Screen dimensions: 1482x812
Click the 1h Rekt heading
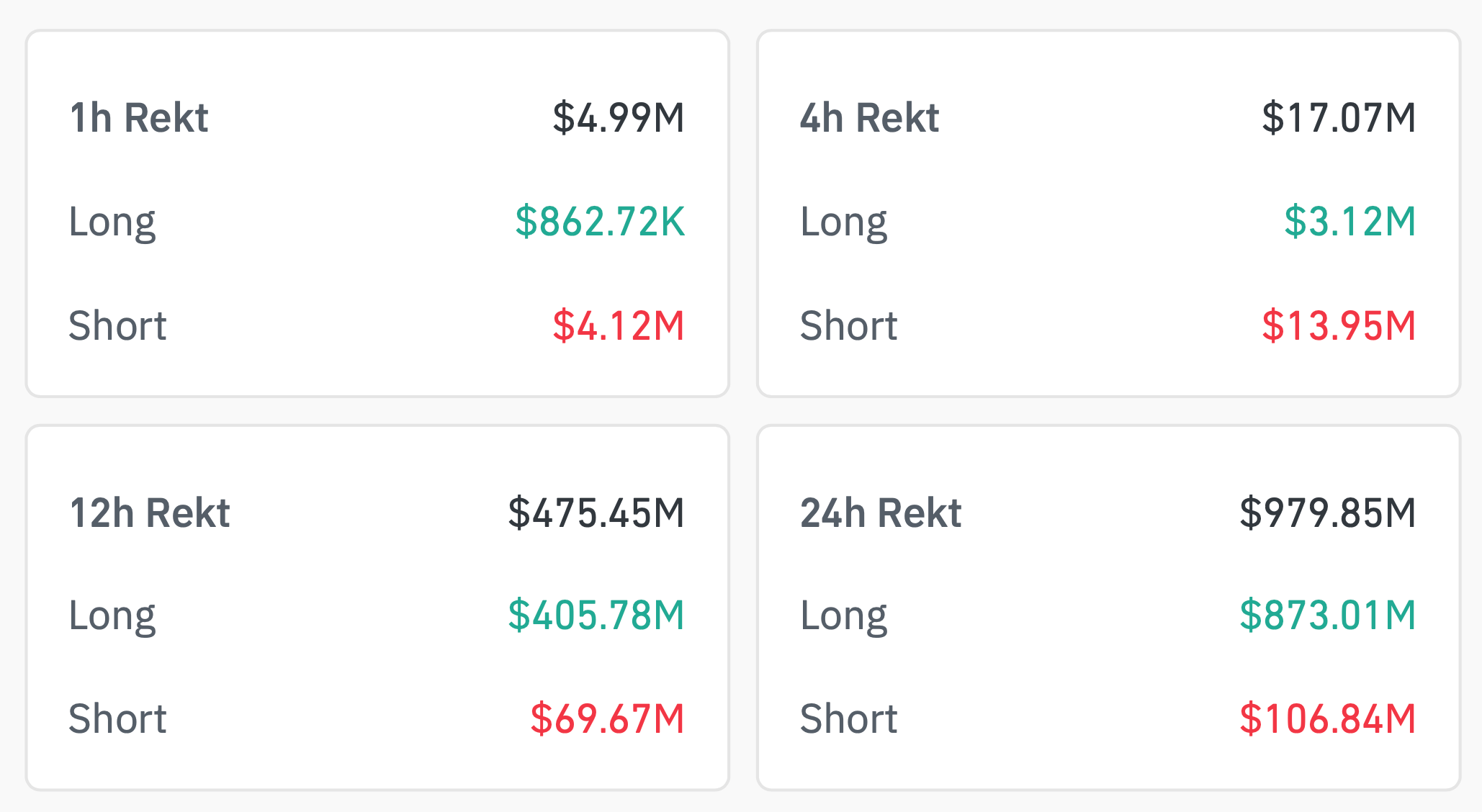coord(139,117)
